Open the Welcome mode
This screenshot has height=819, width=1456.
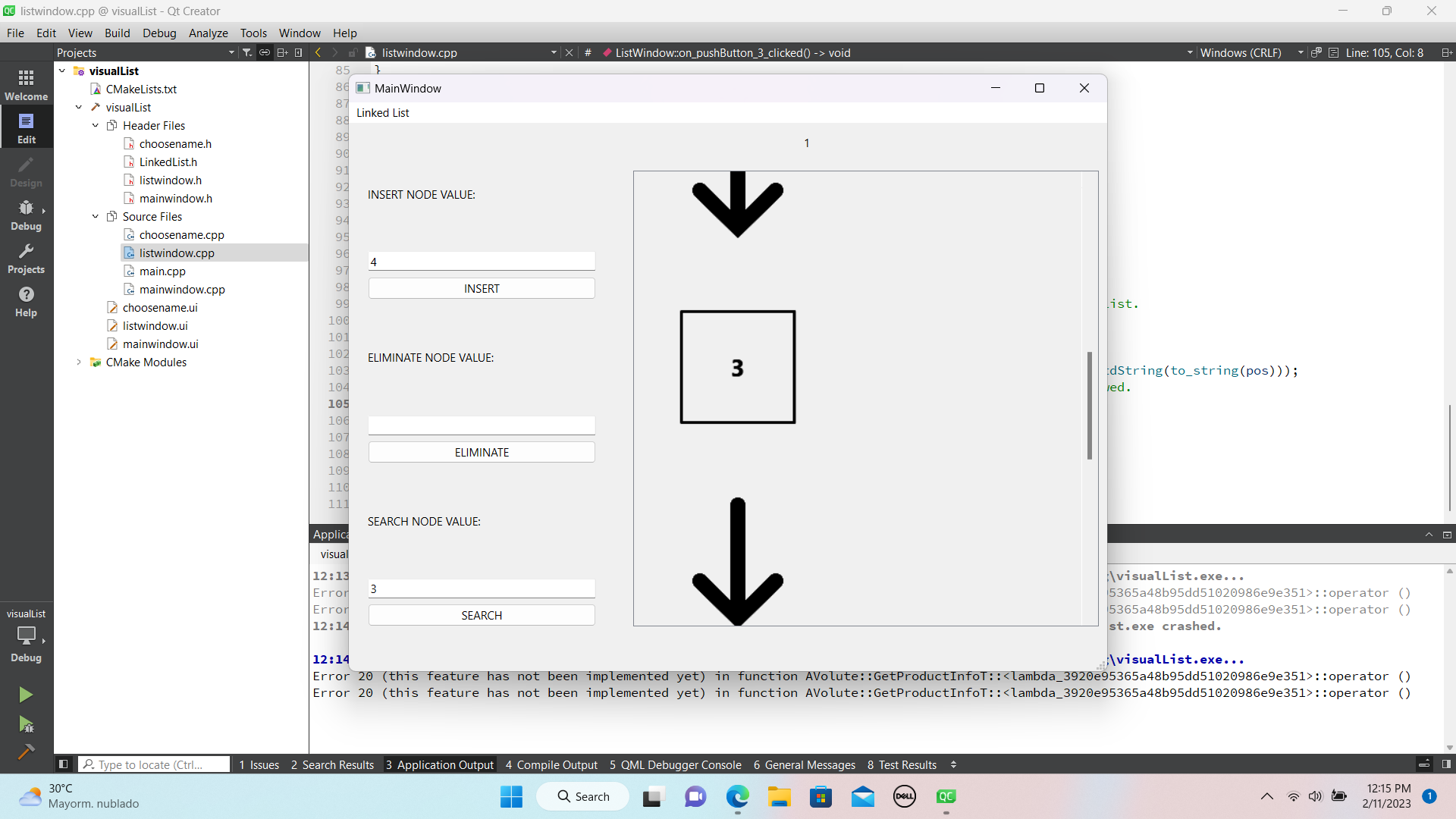[26, 84]
